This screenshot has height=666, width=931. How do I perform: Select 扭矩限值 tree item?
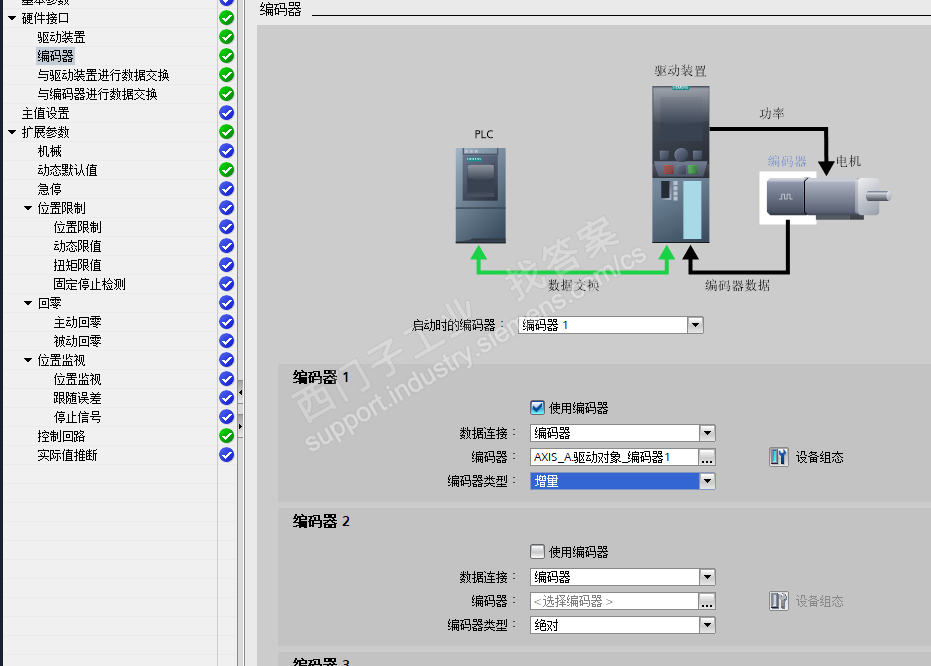(78, 265)
